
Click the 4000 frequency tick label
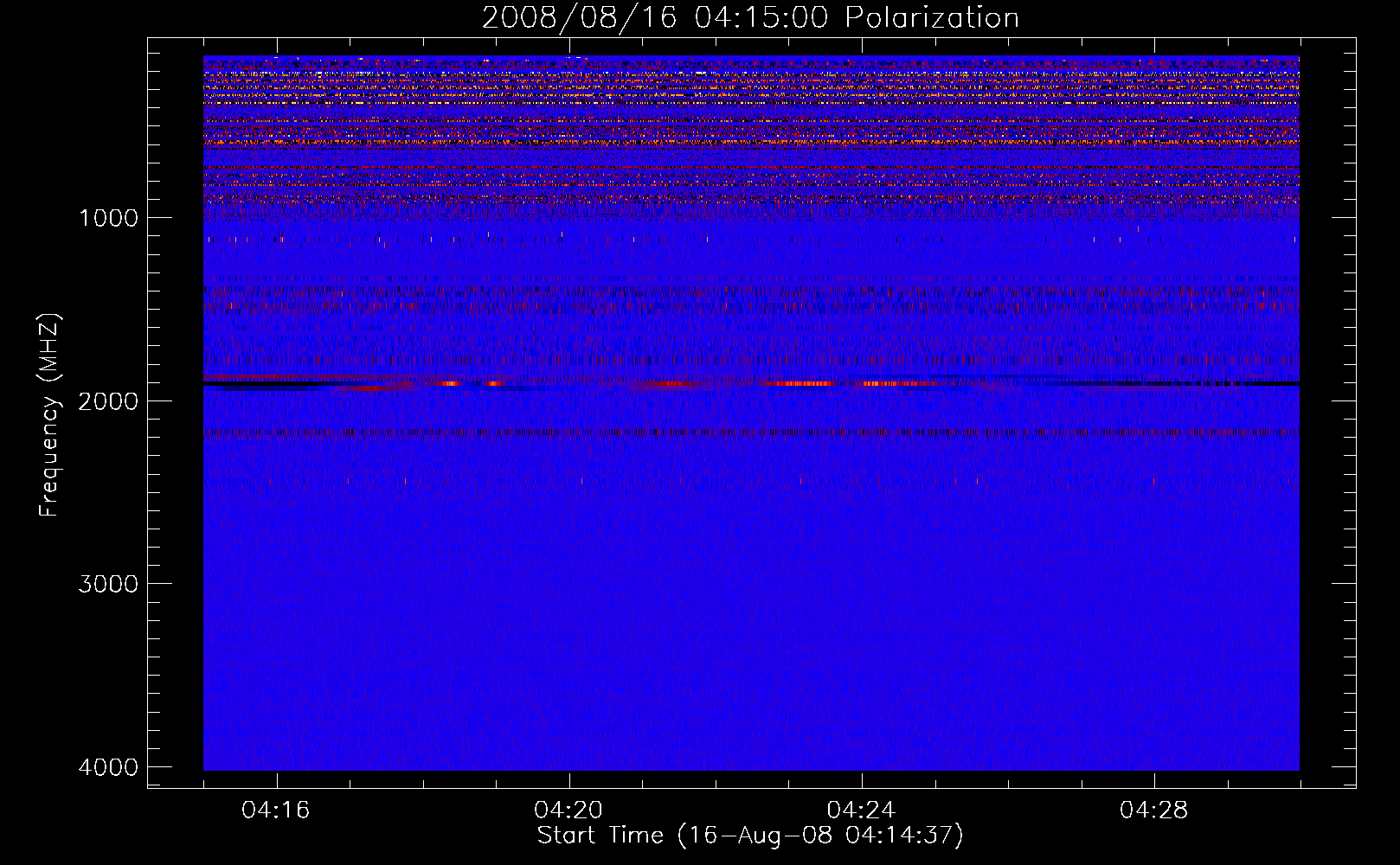click(x=108, y=767)
